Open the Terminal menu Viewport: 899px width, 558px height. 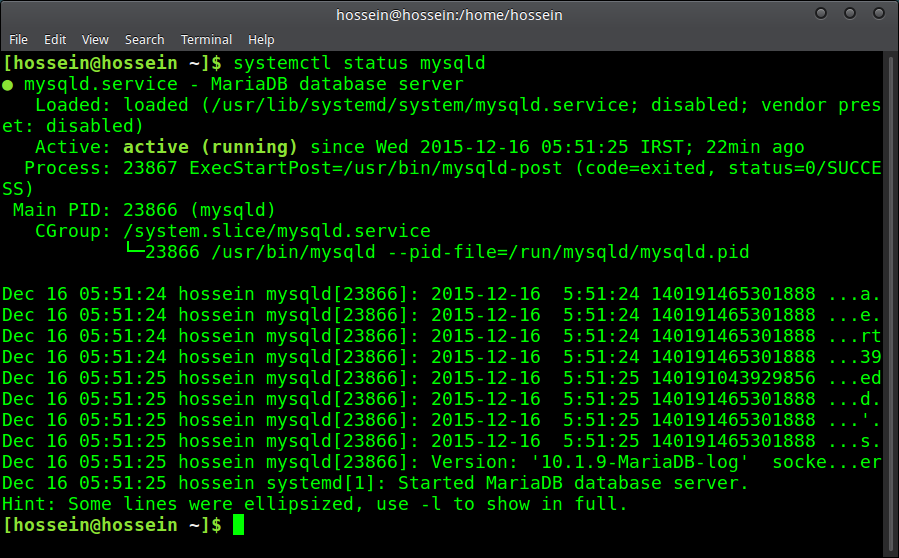click(x=206, y=40)
